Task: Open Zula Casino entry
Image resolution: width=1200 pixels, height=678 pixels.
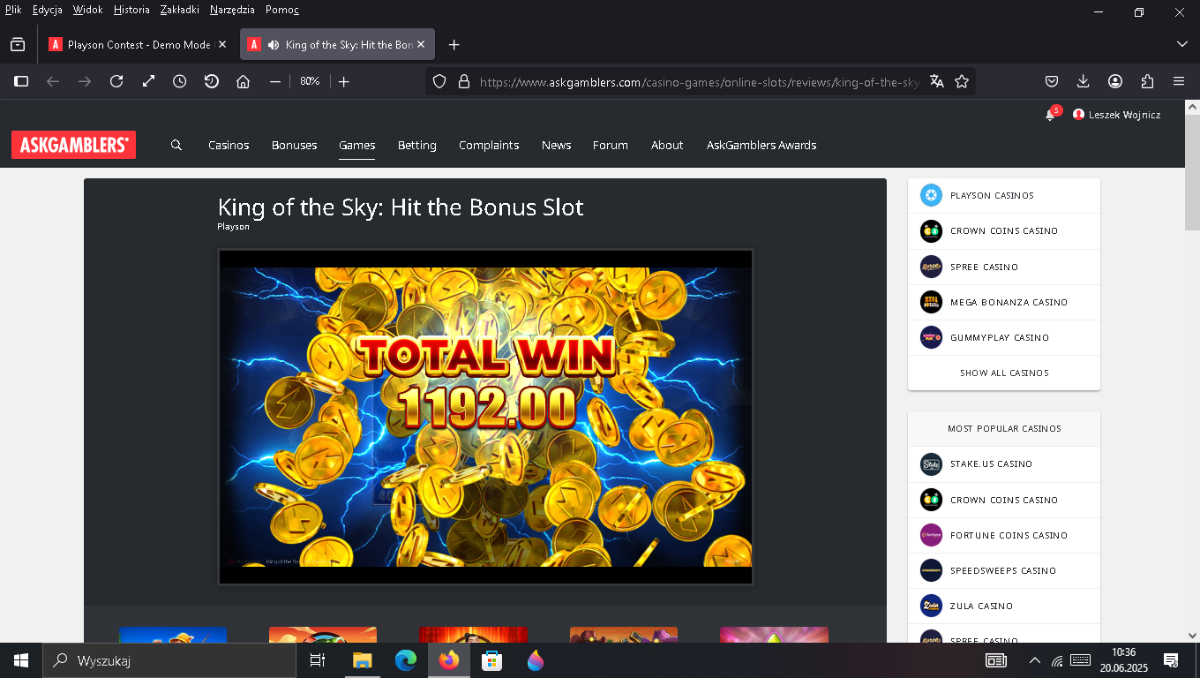Action: tap(1003, 606)
